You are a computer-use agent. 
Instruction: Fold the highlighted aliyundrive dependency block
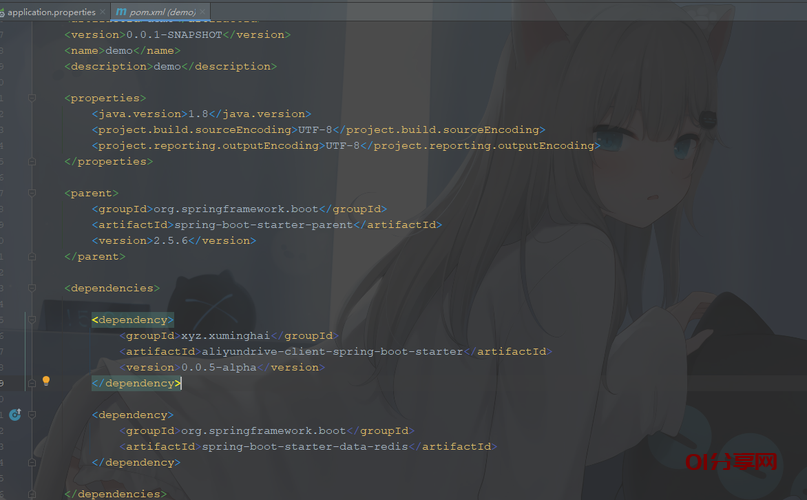pyautogui.click(x=32, y=320)
